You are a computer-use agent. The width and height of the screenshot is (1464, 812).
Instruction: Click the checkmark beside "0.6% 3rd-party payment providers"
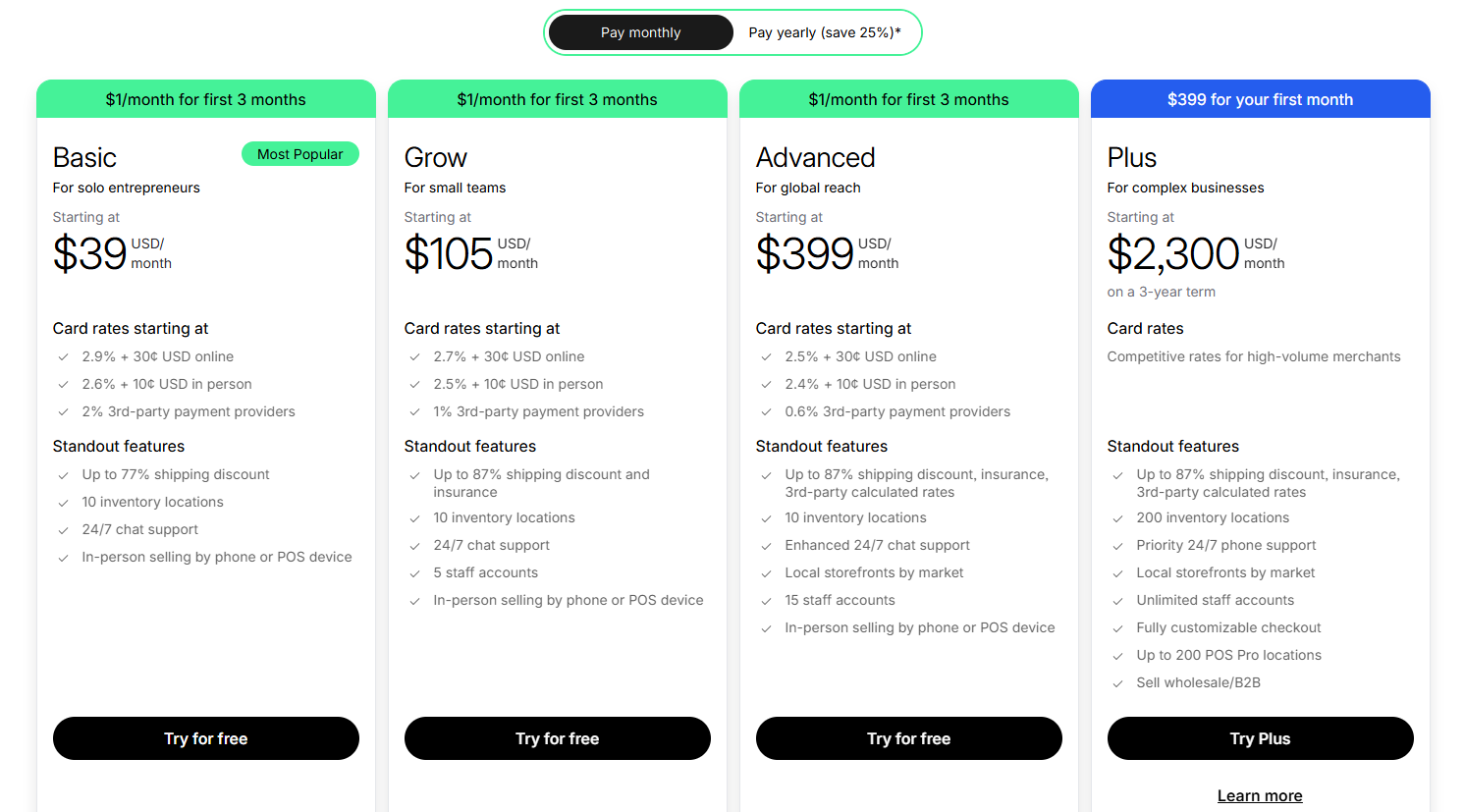(x=766, y=411)
